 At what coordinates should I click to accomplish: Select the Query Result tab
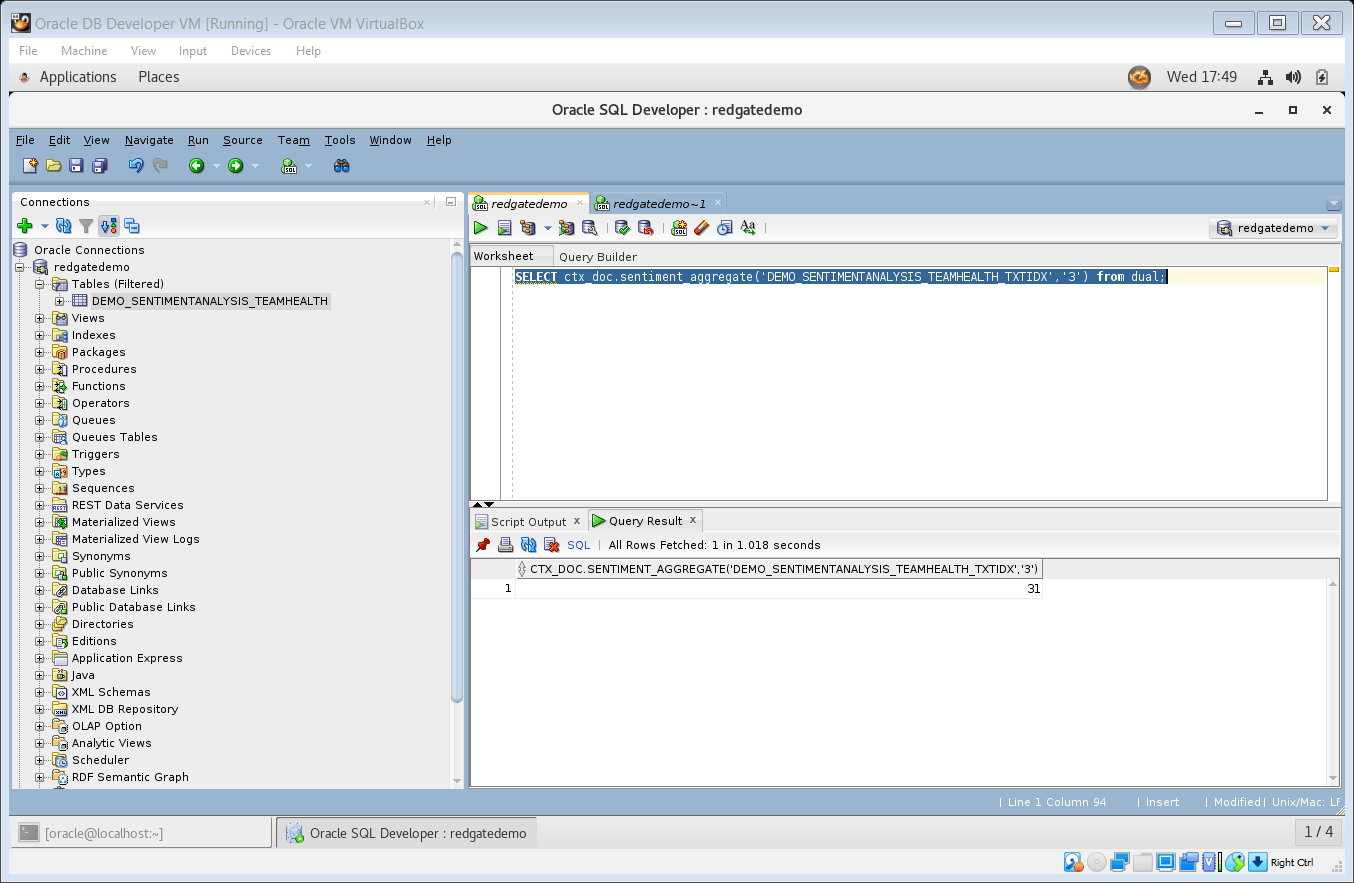click(x=645, y=521)
